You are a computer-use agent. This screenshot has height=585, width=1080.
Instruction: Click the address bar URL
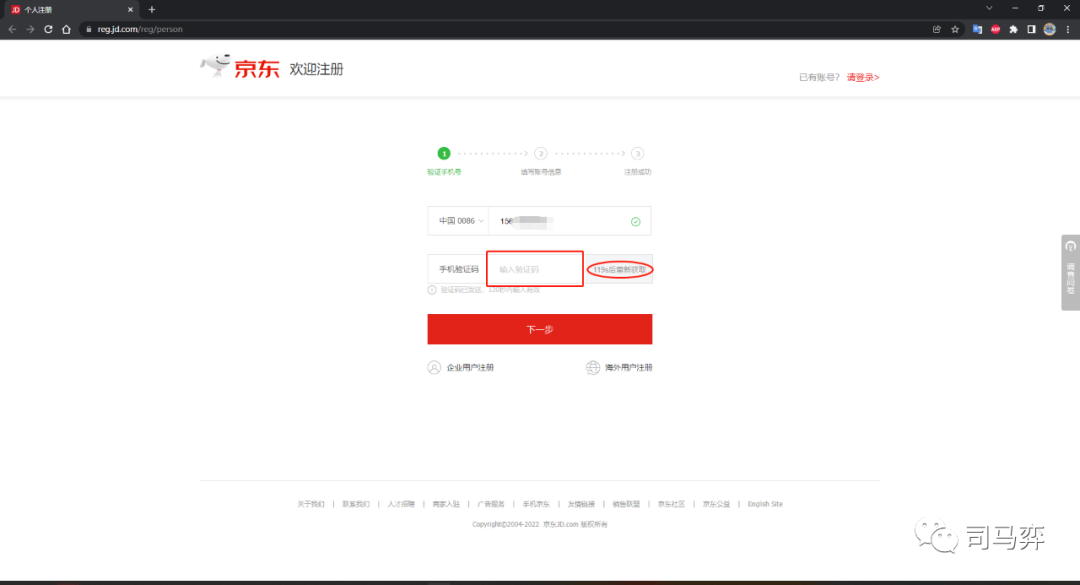point(140,30)
